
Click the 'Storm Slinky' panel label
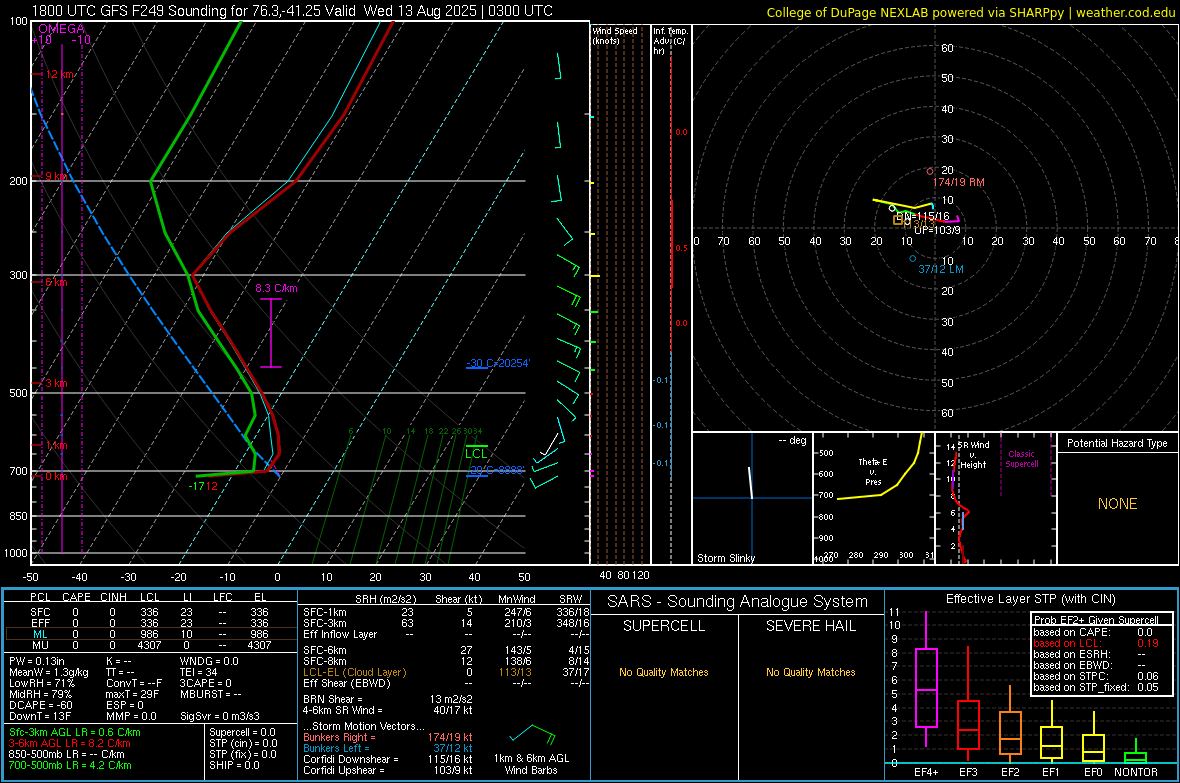pyautogui.click(x=725, y=558)
